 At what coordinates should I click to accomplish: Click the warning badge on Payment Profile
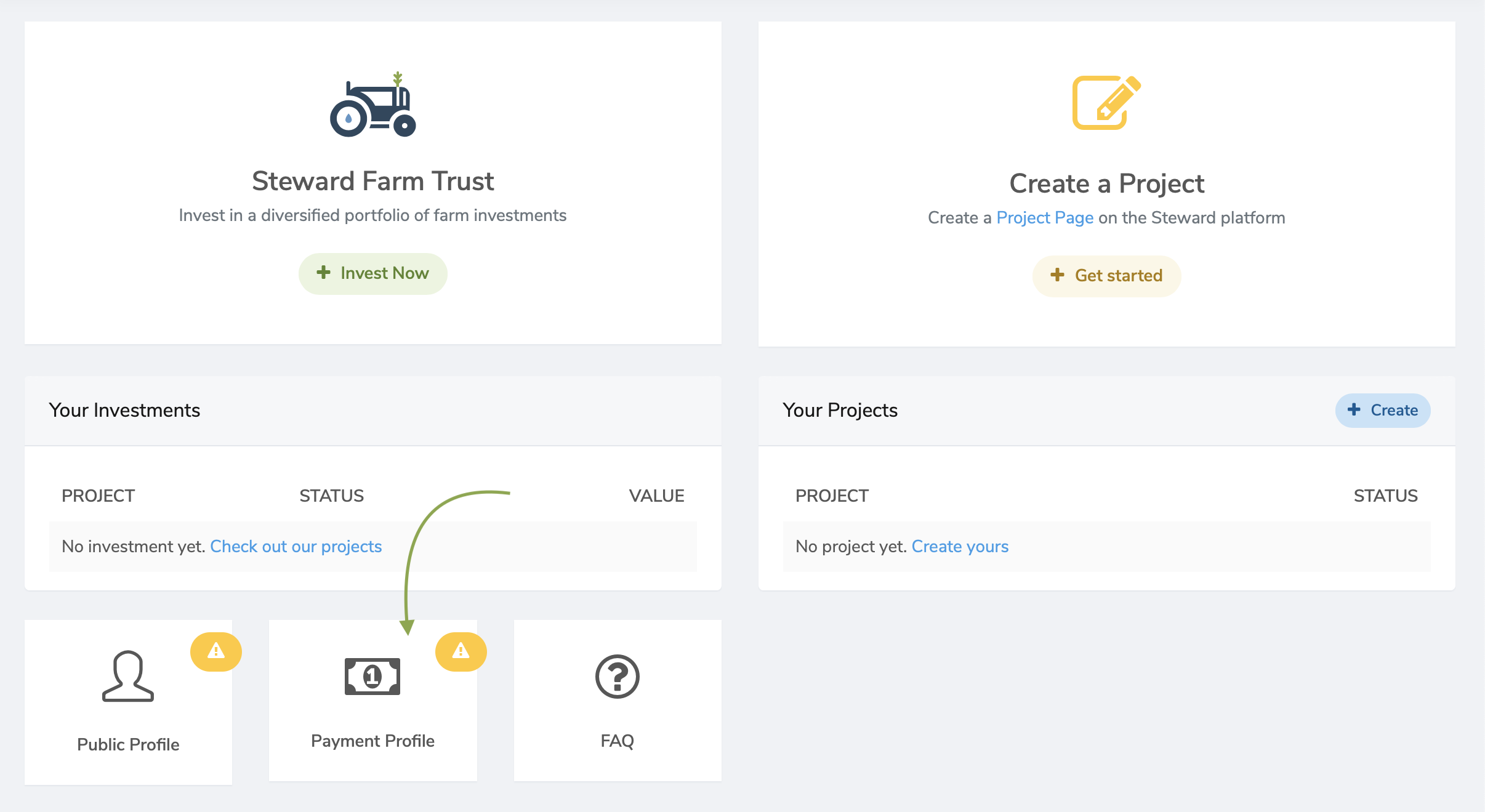coord(461,651)
